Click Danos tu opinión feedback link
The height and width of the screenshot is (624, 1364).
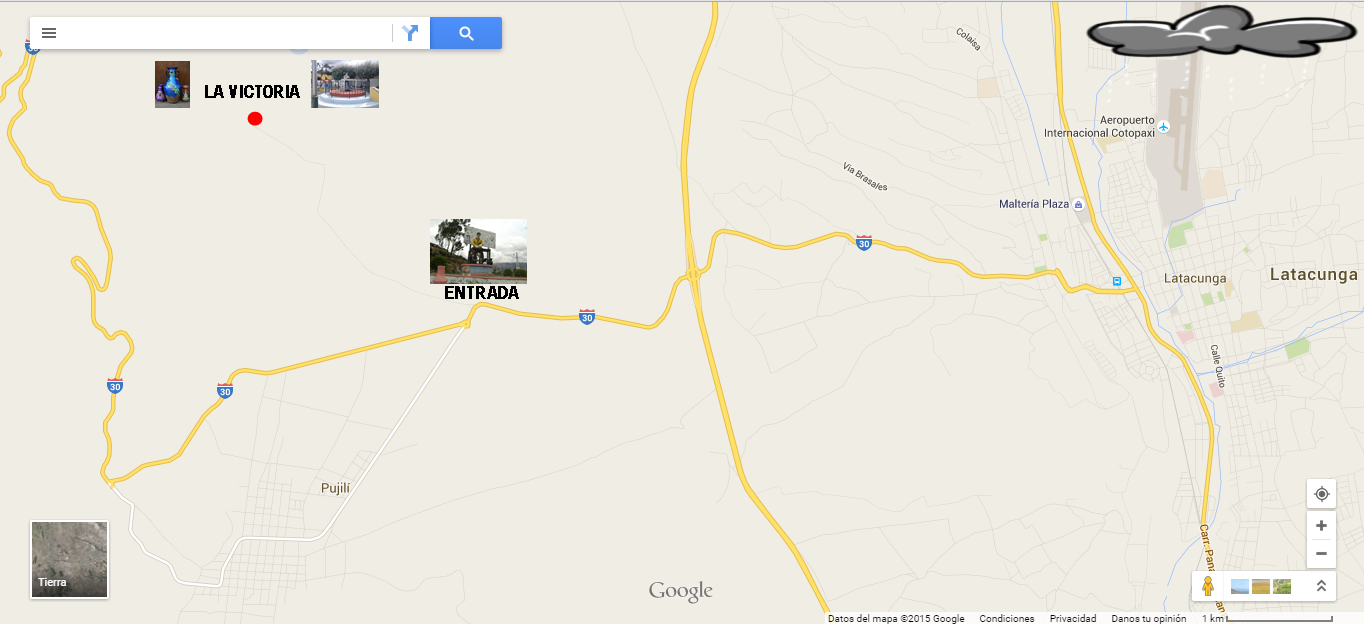tap(1149, 618)
